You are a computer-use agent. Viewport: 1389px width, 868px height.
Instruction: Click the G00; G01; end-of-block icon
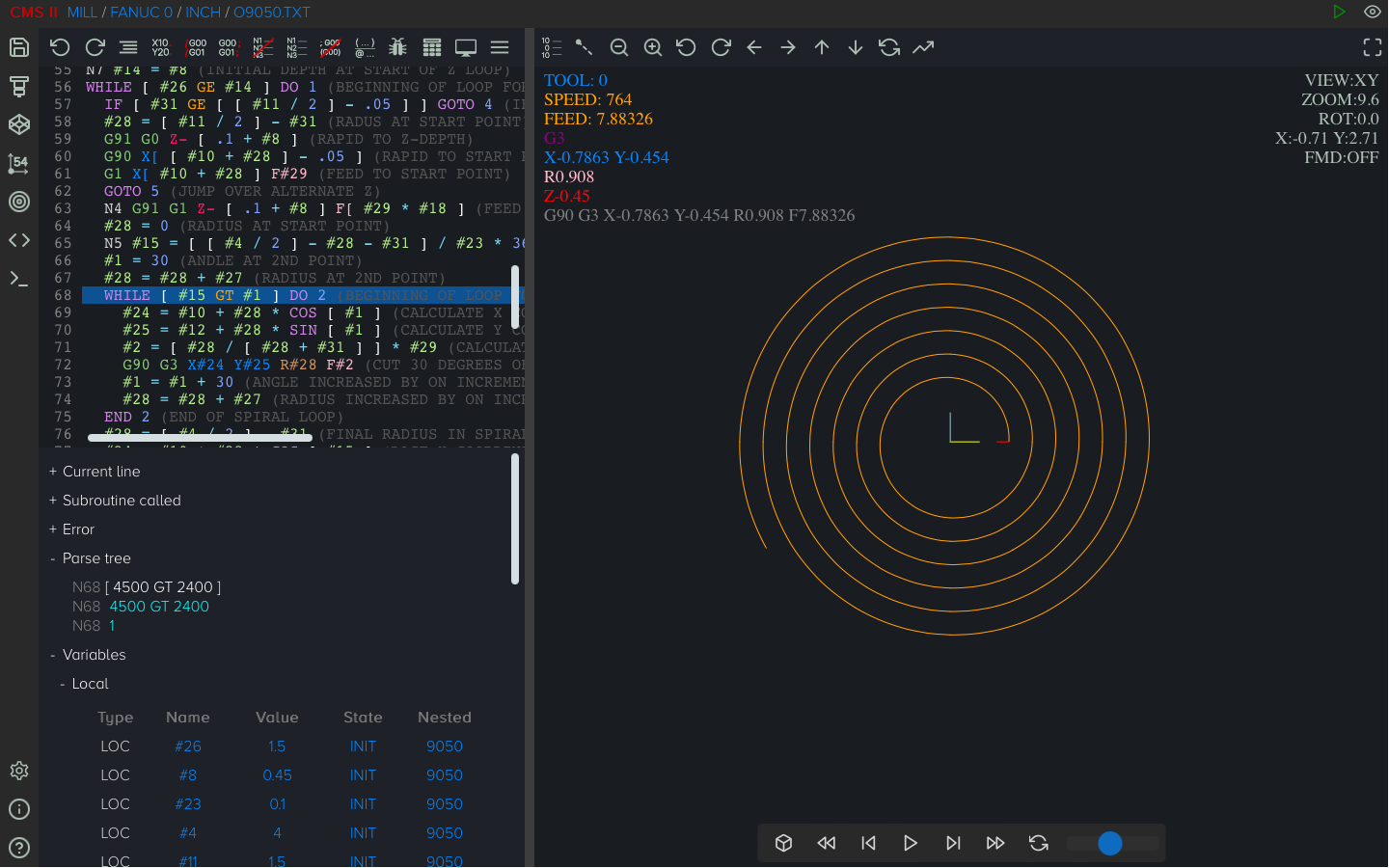229,47
